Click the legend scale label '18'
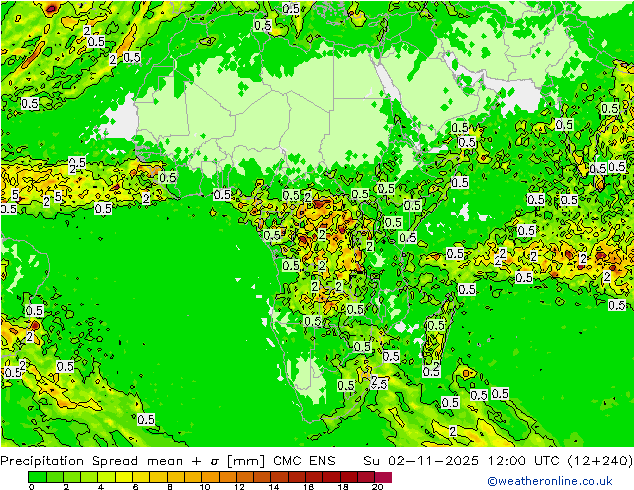Viewport: 634px width, 490px height. click(343, 487)
